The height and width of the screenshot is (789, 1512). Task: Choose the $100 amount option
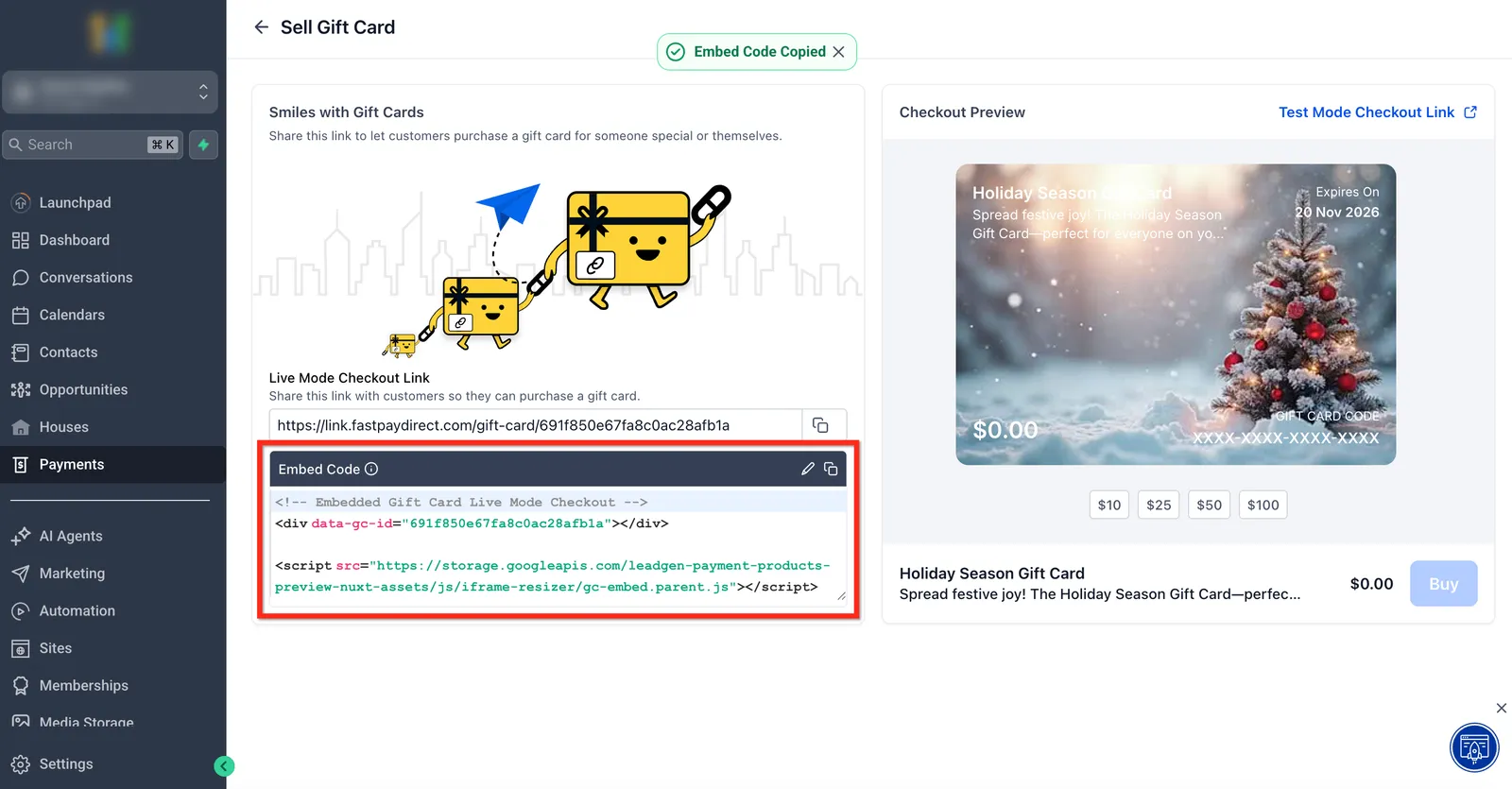(1263, 505)
